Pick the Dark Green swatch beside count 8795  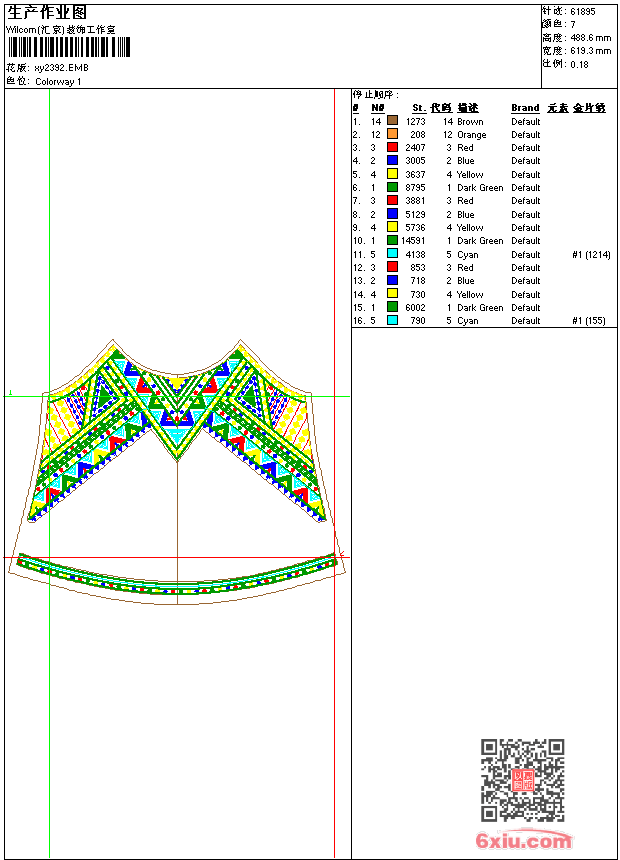pyautogui.click(x=392, y=186)
